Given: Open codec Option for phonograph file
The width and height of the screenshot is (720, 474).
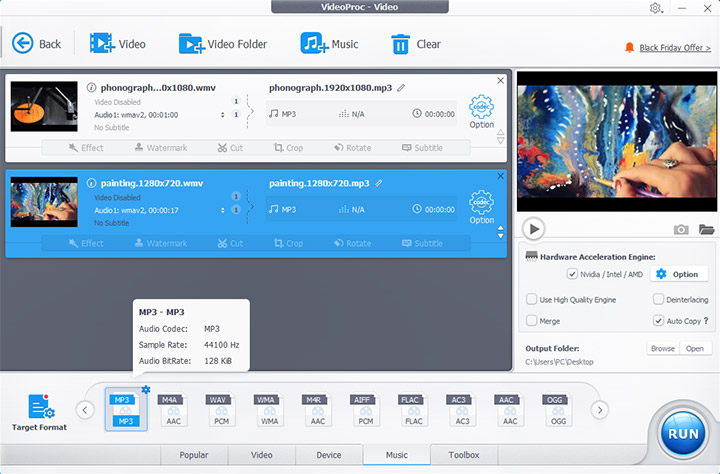Looking at the screenshot, I should pyautogui.click(x=481, y=112).
